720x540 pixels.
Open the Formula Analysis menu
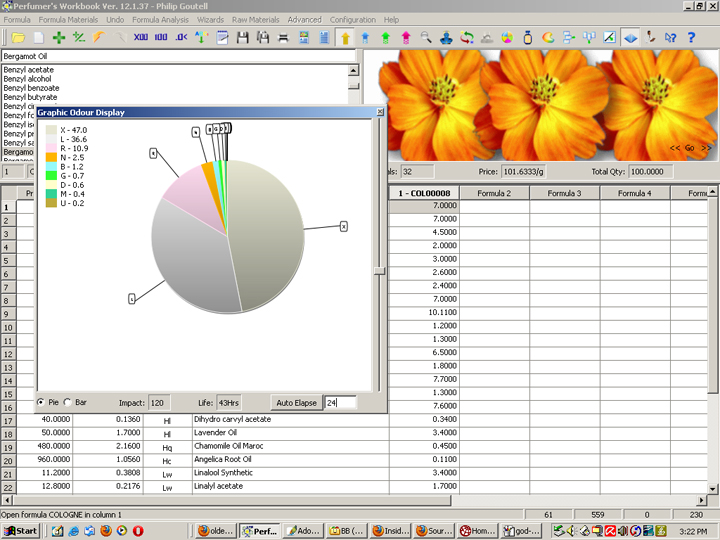159,19
